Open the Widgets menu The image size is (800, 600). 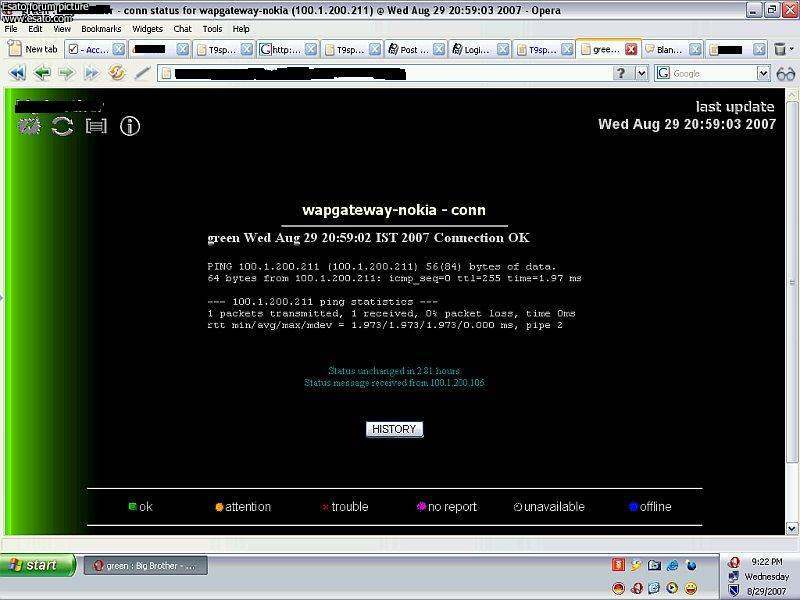coord(147,29)
